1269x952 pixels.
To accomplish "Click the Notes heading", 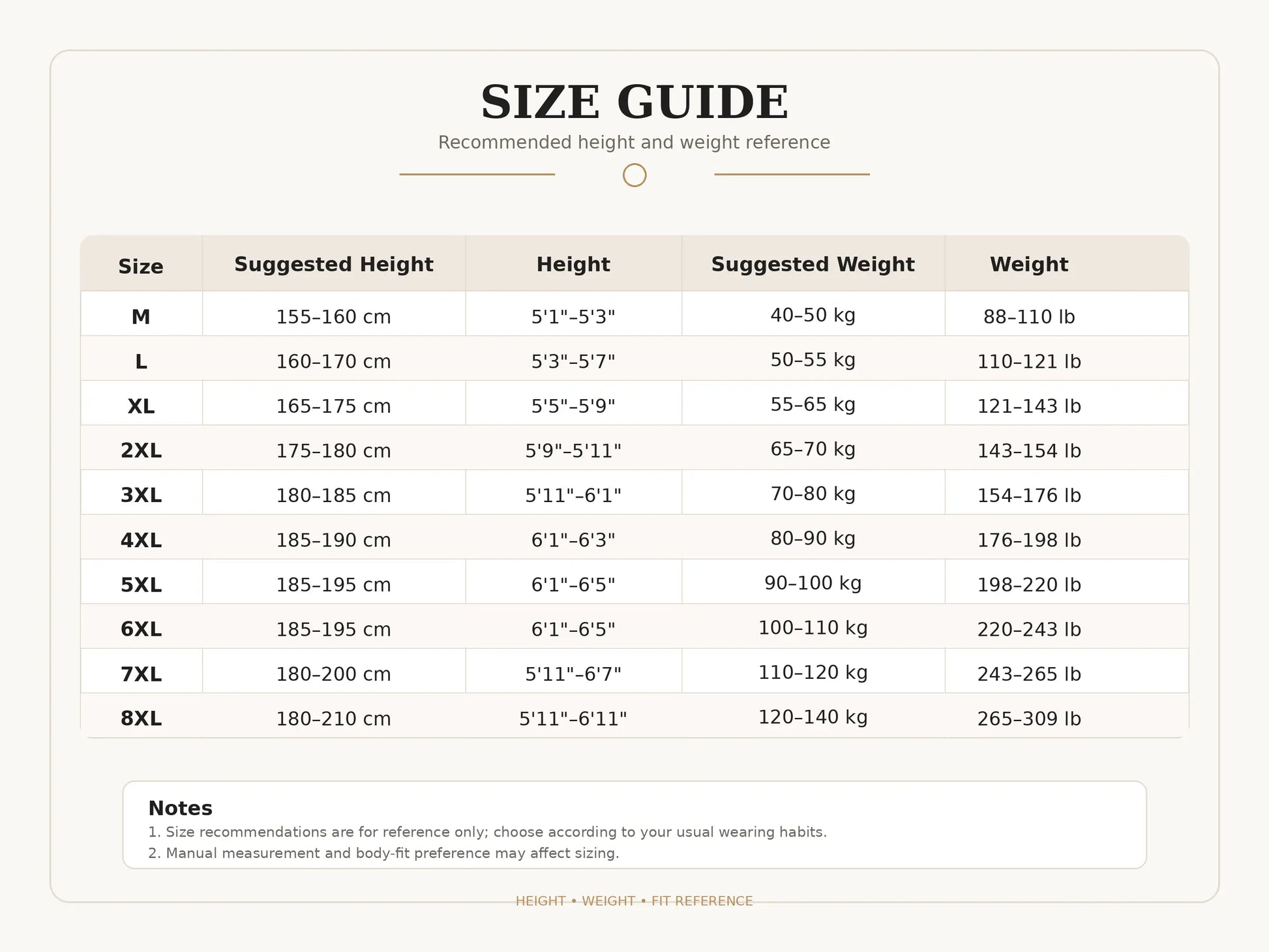I will click(181, 808).
